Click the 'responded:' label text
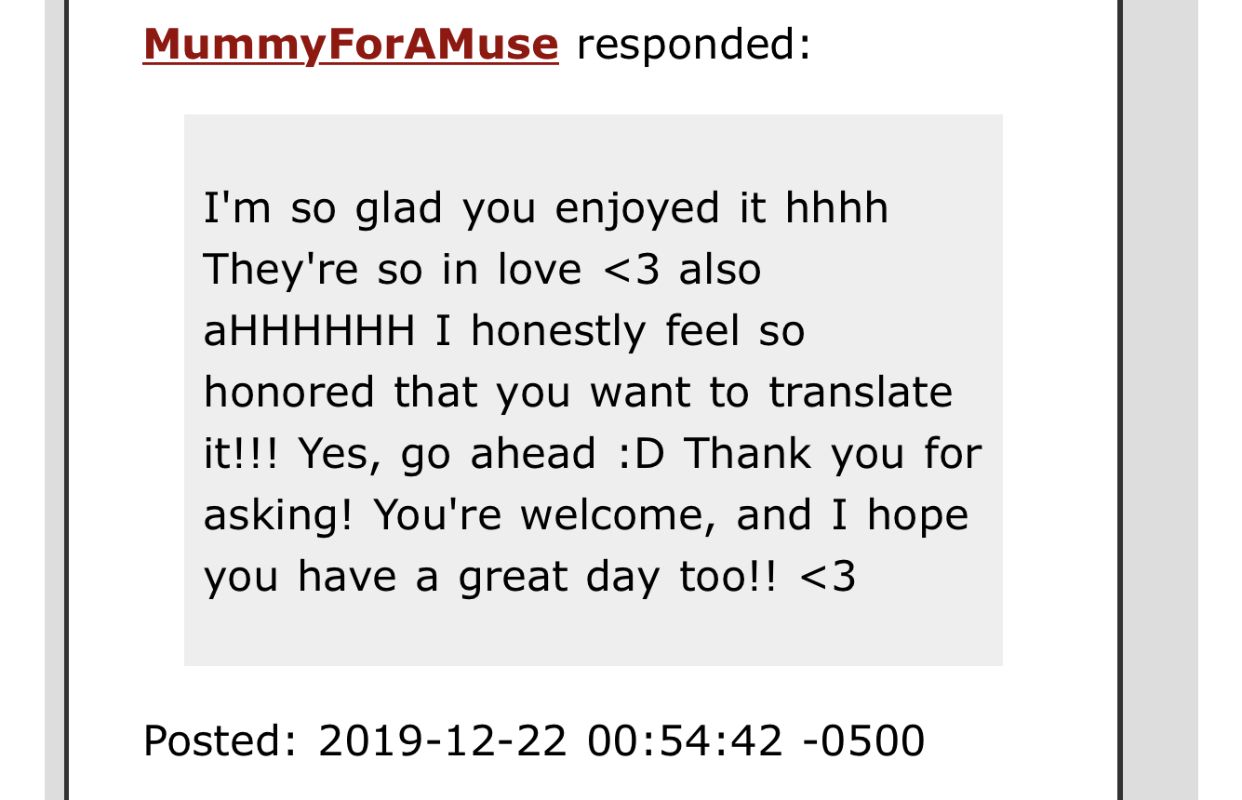 coord(694,43)
